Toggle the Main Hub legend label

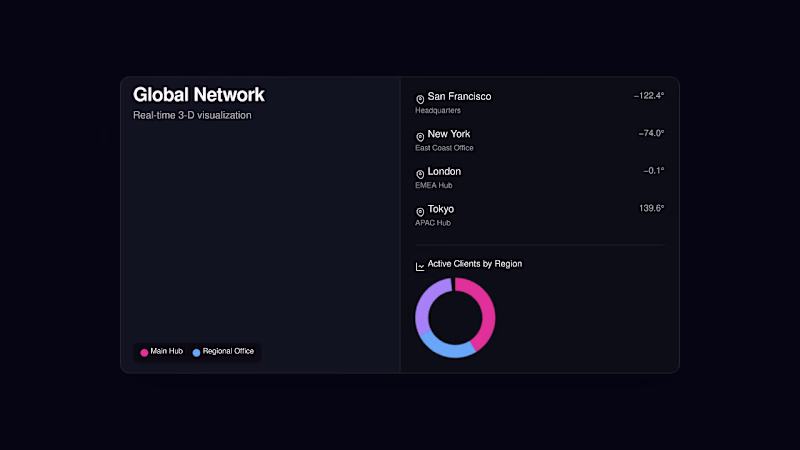coord(166,351)
